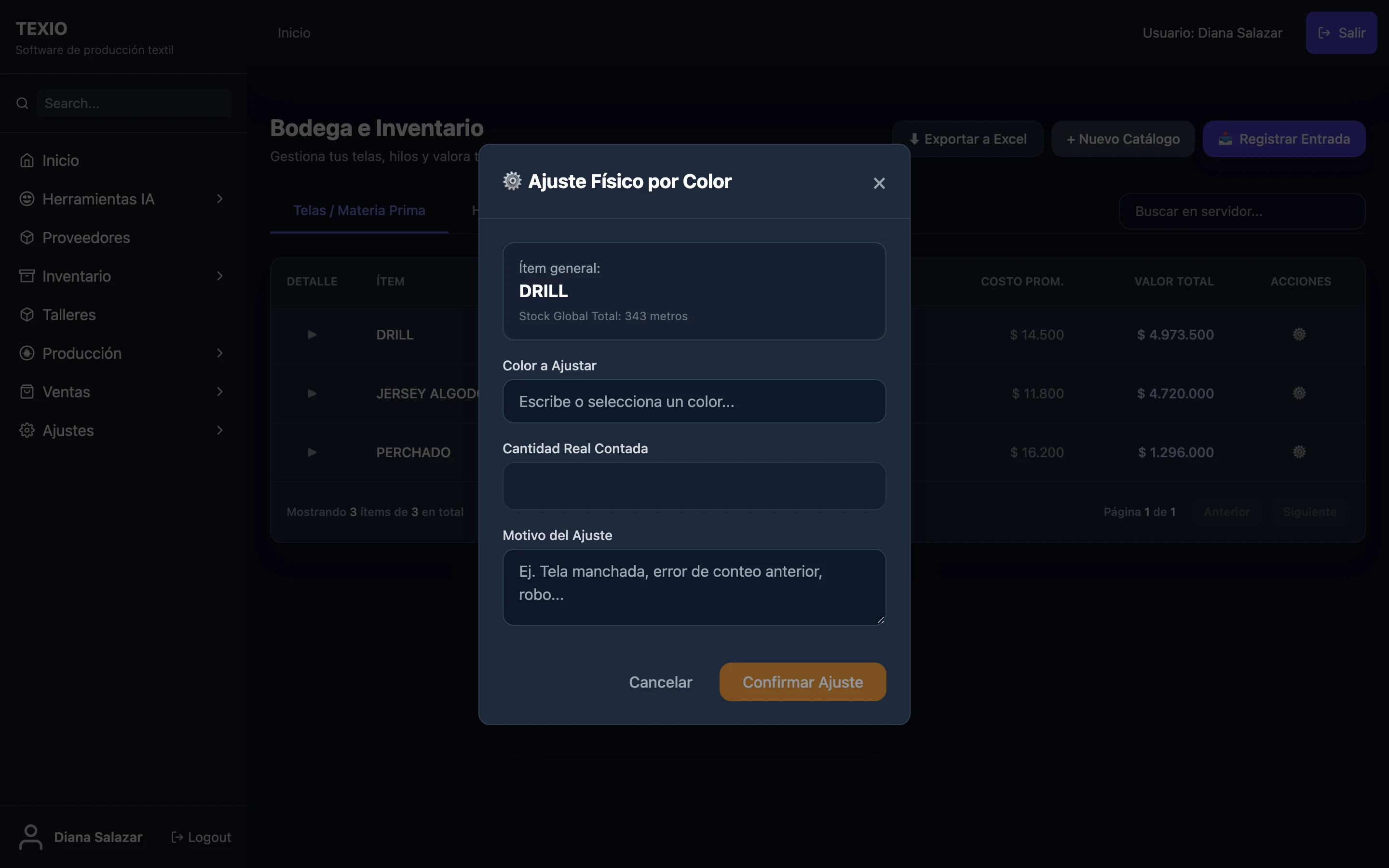Close the Ajuste Físico por Color dialog
The width and height of the screenshot is (1389, 868).
tap(879, 183)
